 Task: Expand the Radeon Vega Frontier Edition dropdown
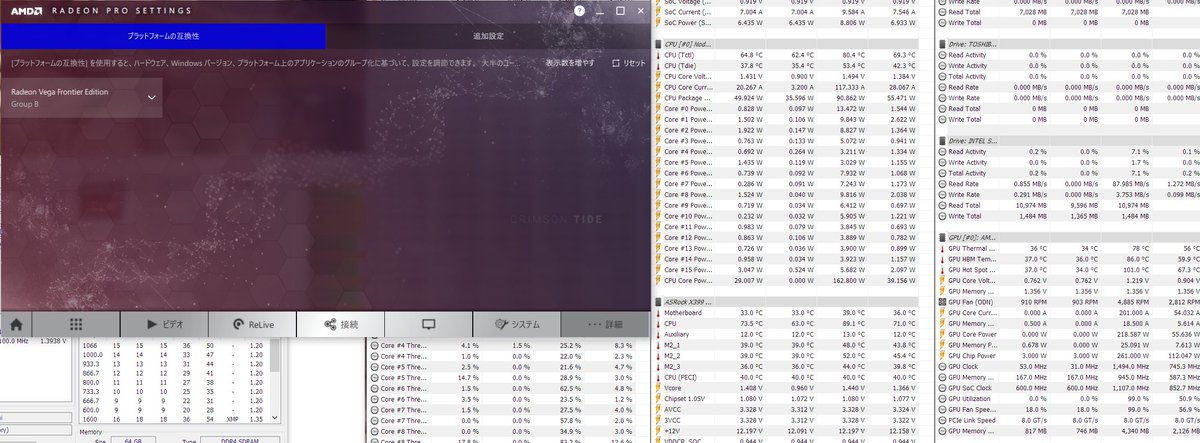82,97
